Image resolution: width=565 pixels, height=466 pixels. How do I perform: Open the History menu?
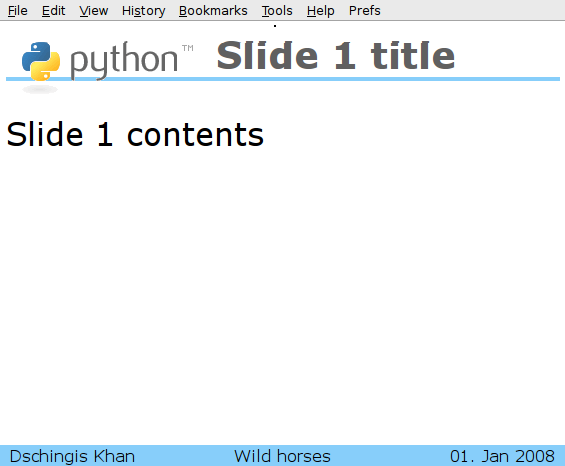(143, 11)
